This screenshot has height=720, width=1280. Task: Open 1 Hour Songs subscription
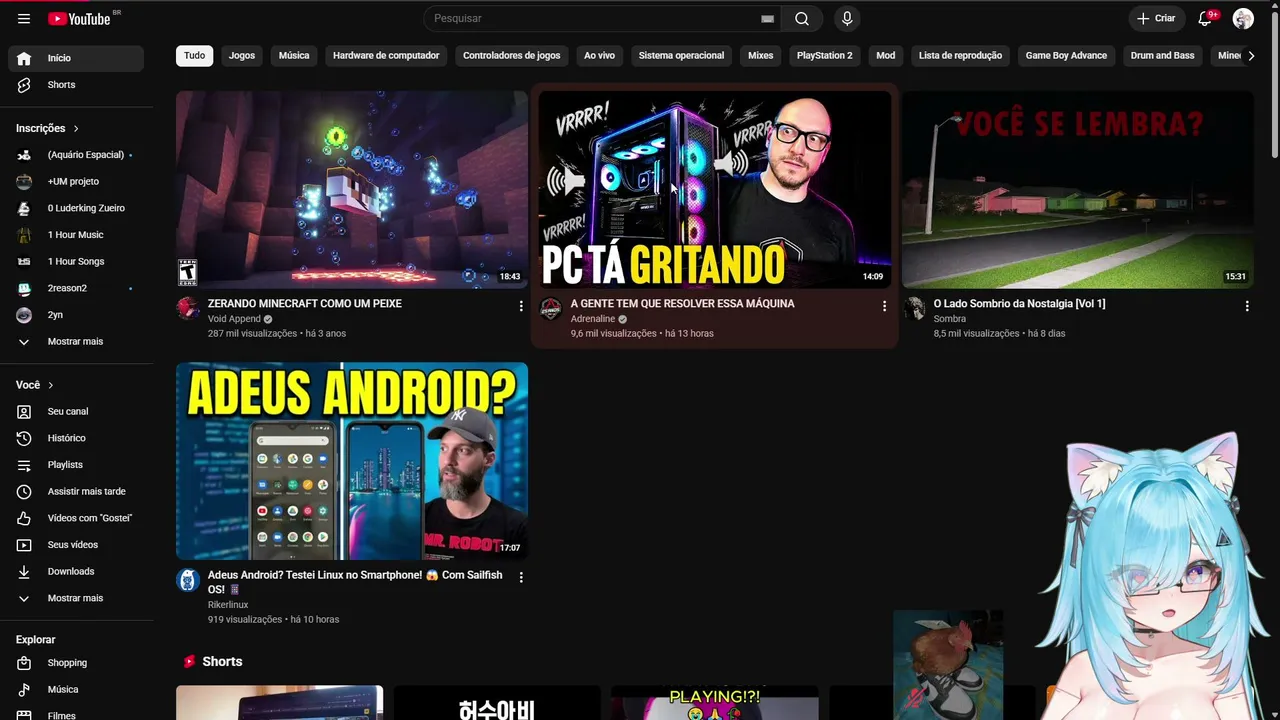[x=76, y=262]
